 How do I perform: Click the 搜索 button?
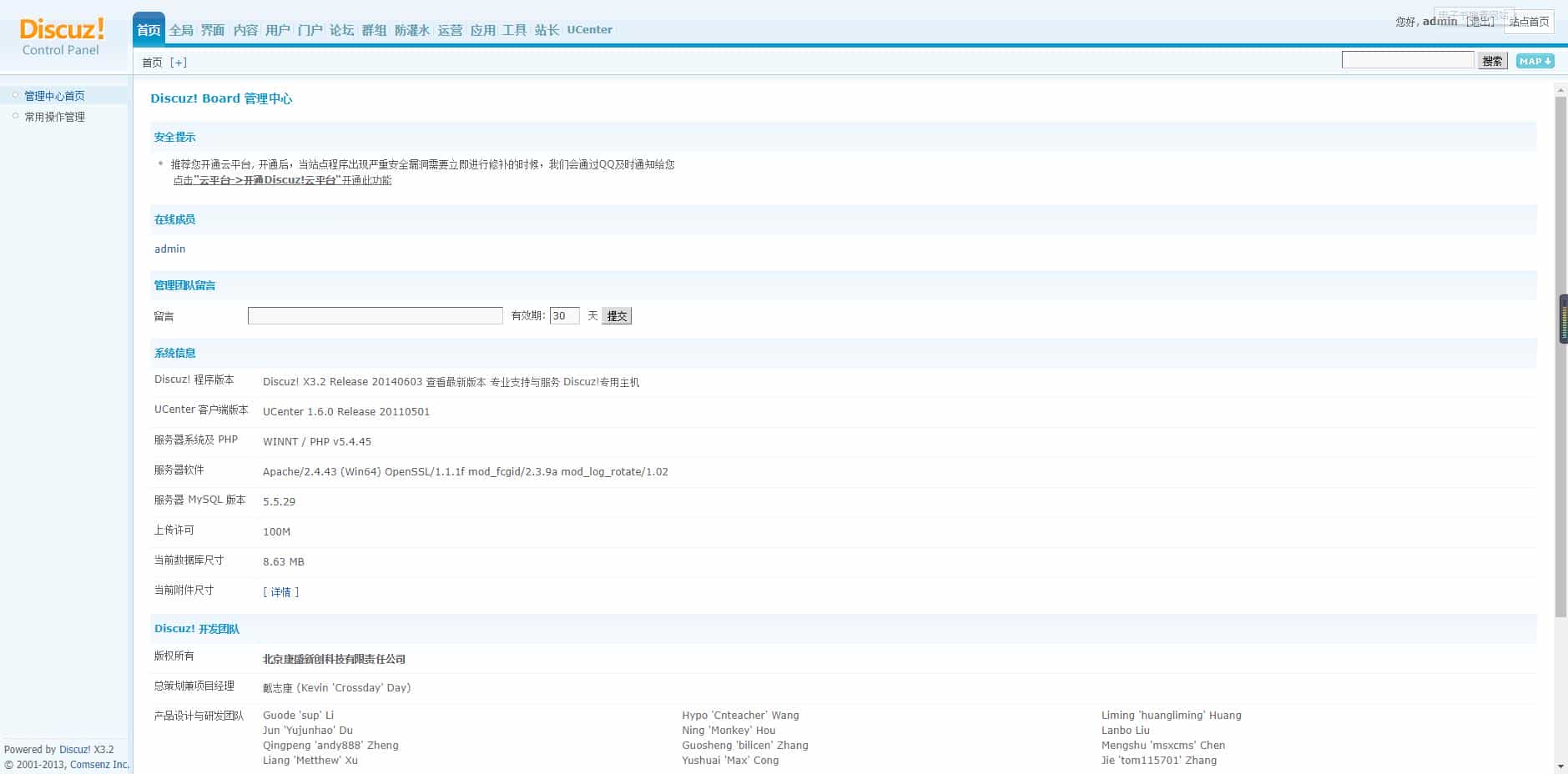pyautogui.click(x=1493, y=61)
